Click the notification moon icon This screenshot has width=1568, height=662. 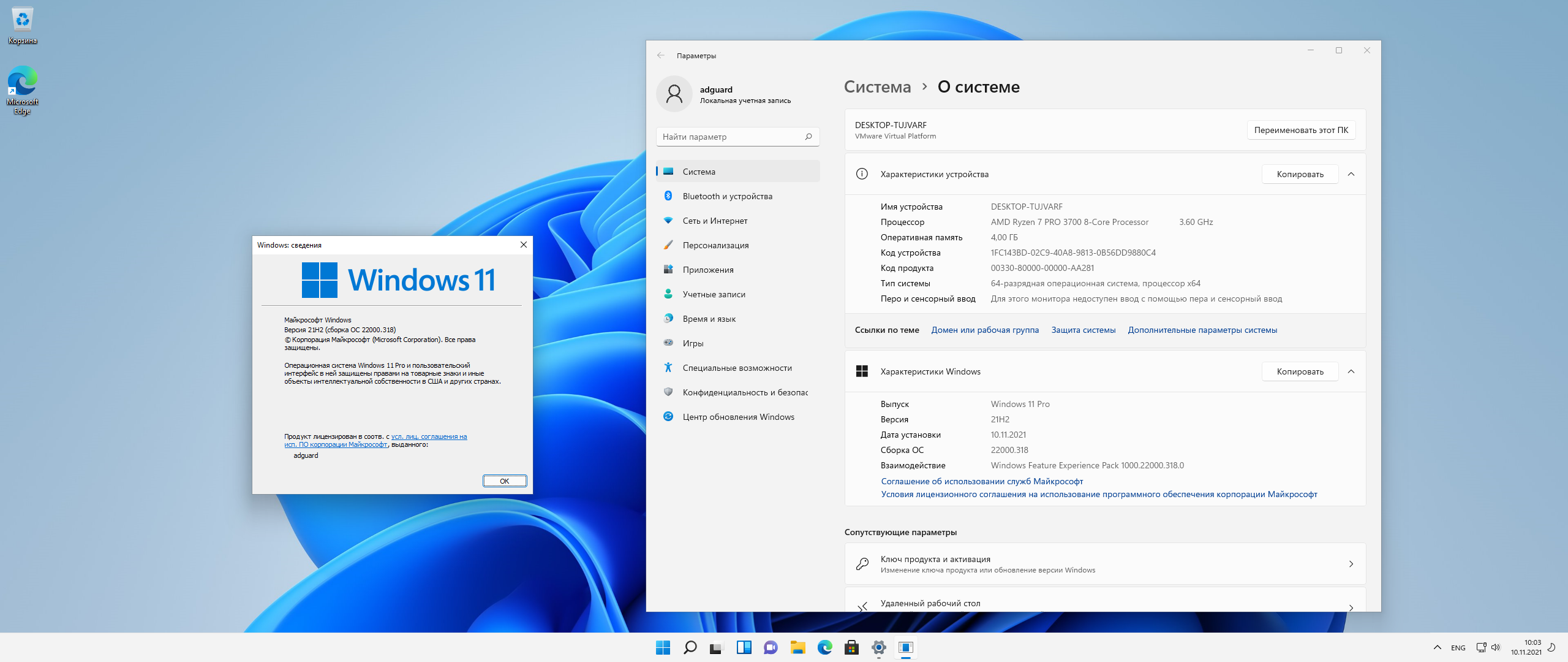coord(1551,647)
